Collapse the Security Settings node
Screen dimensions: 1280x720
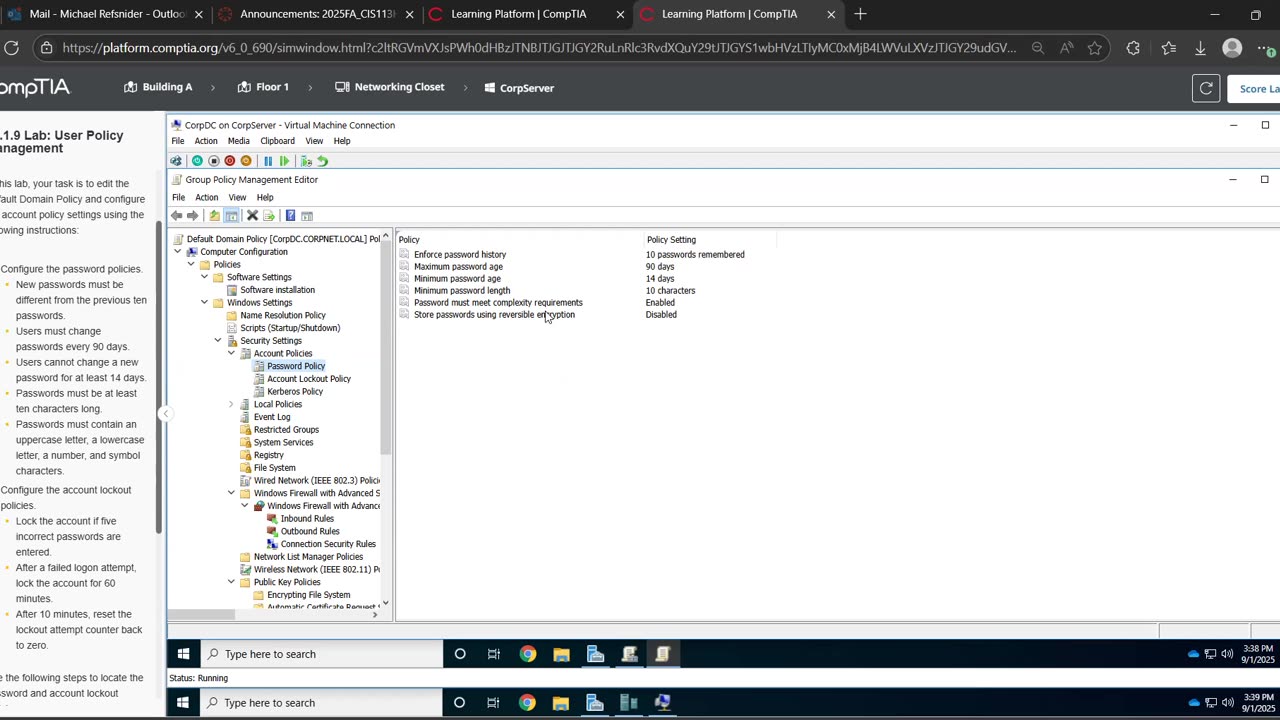218,341
